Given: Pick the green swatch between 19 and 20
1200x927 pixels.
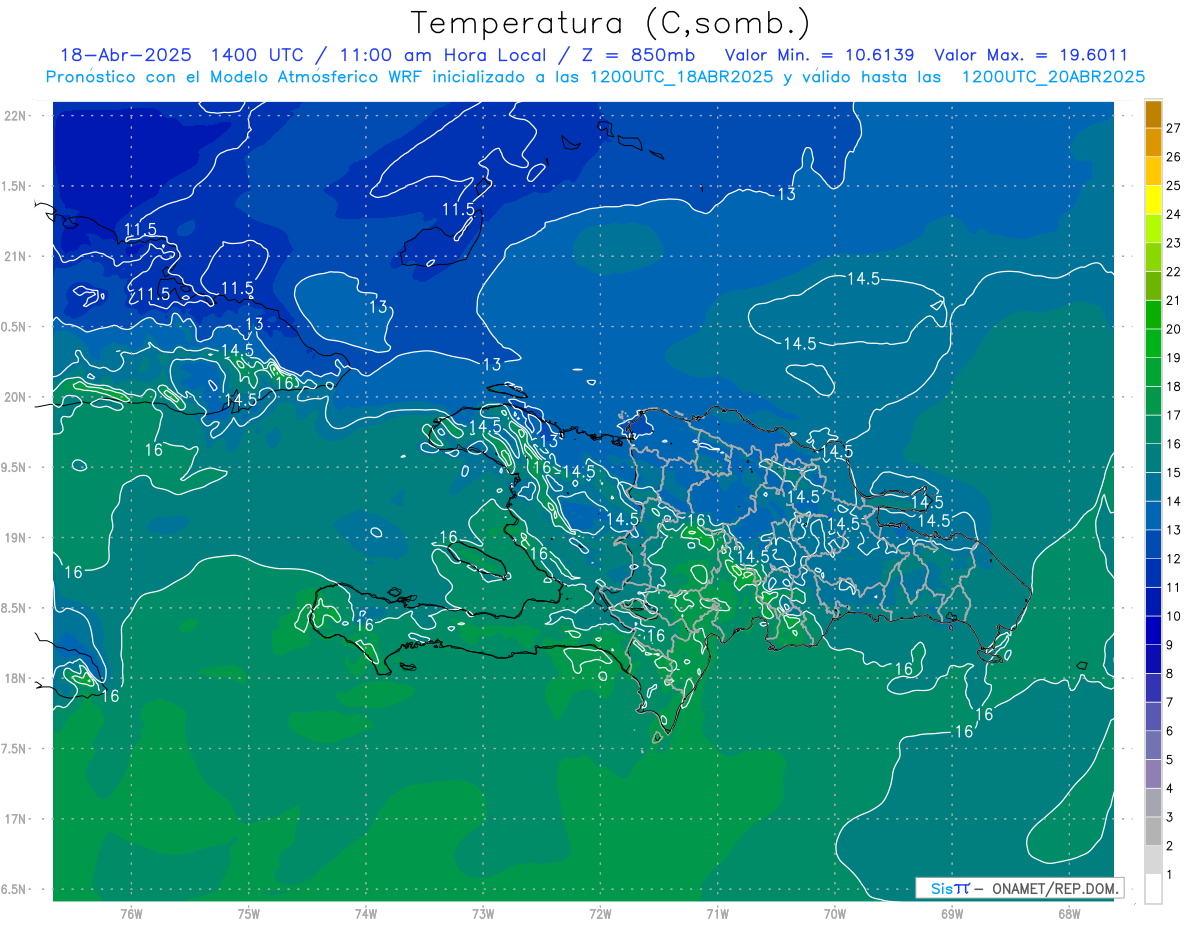Looking at the screenshot, I should click(1153, 344).
